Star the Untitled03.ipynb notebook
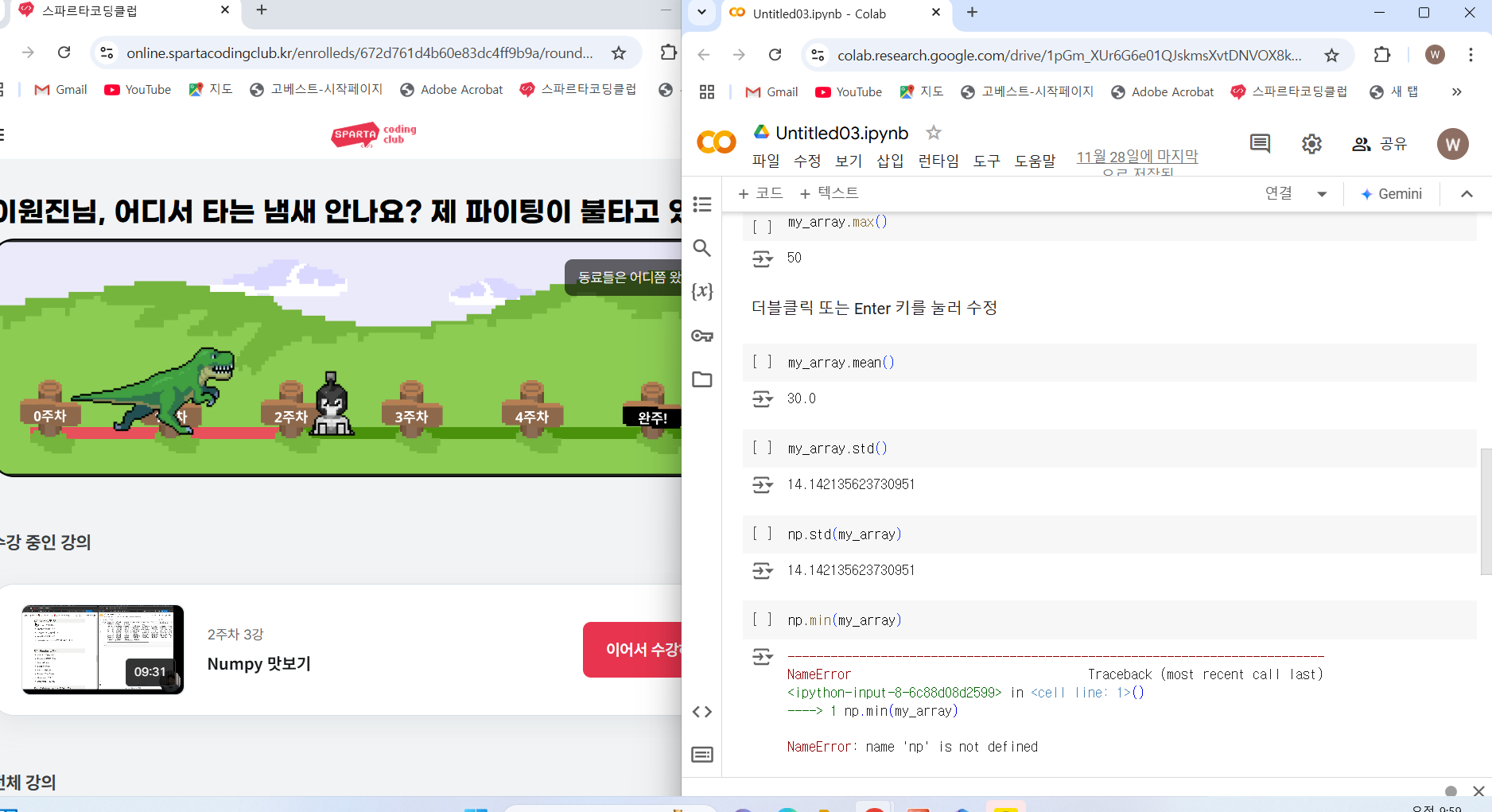The width and height of the screenshot is (1492, 812). [x=934, y=133]
